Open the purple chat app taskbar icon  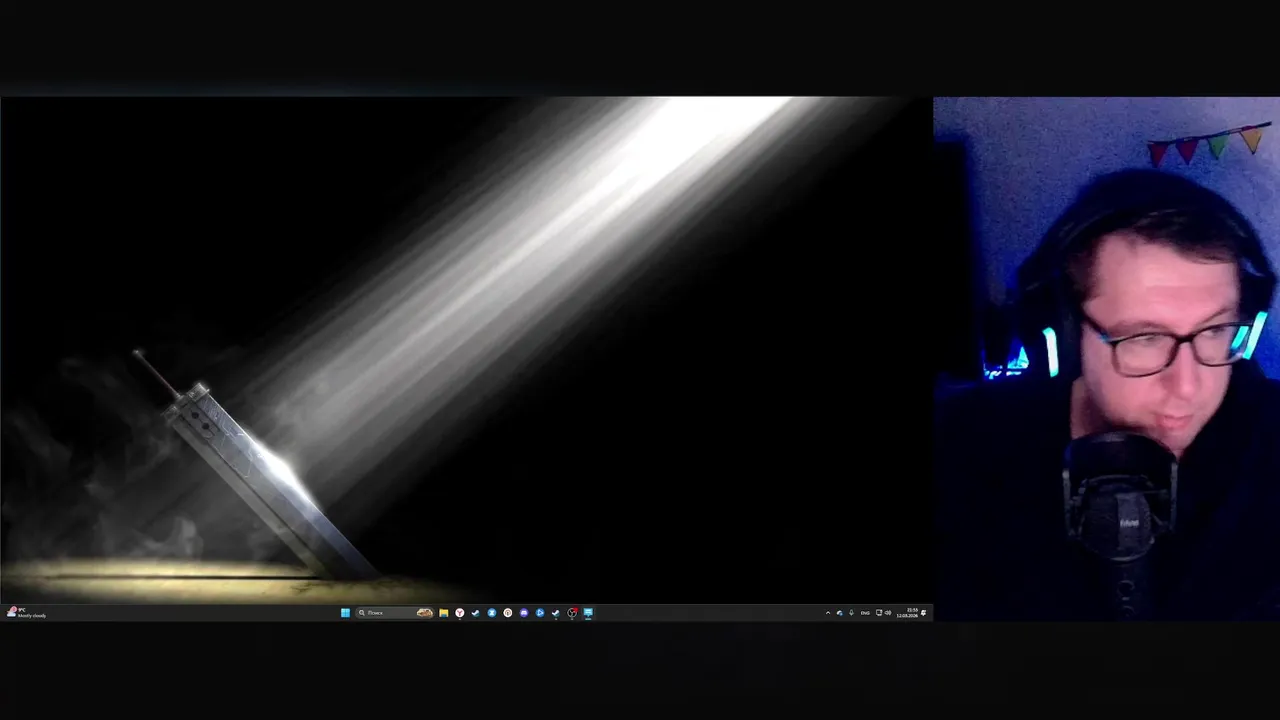pyautogui.click(x=524, y=613)
